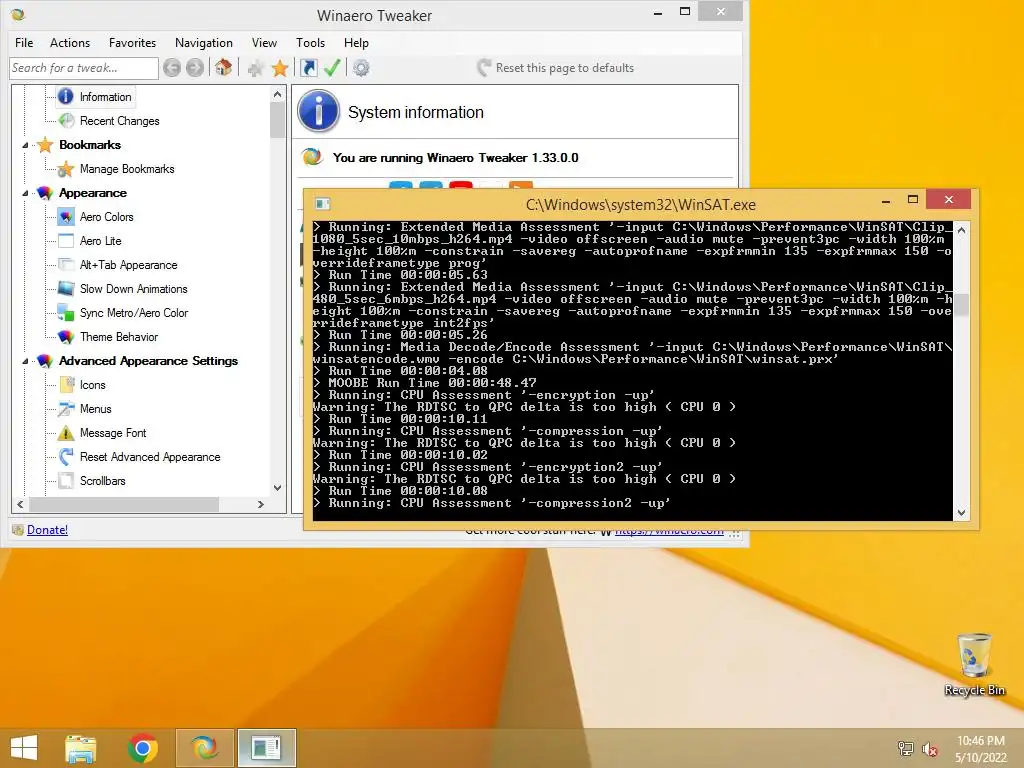Click the Sync Metro/Aero Color icon

pyautogui.click(x=65, y=313)
